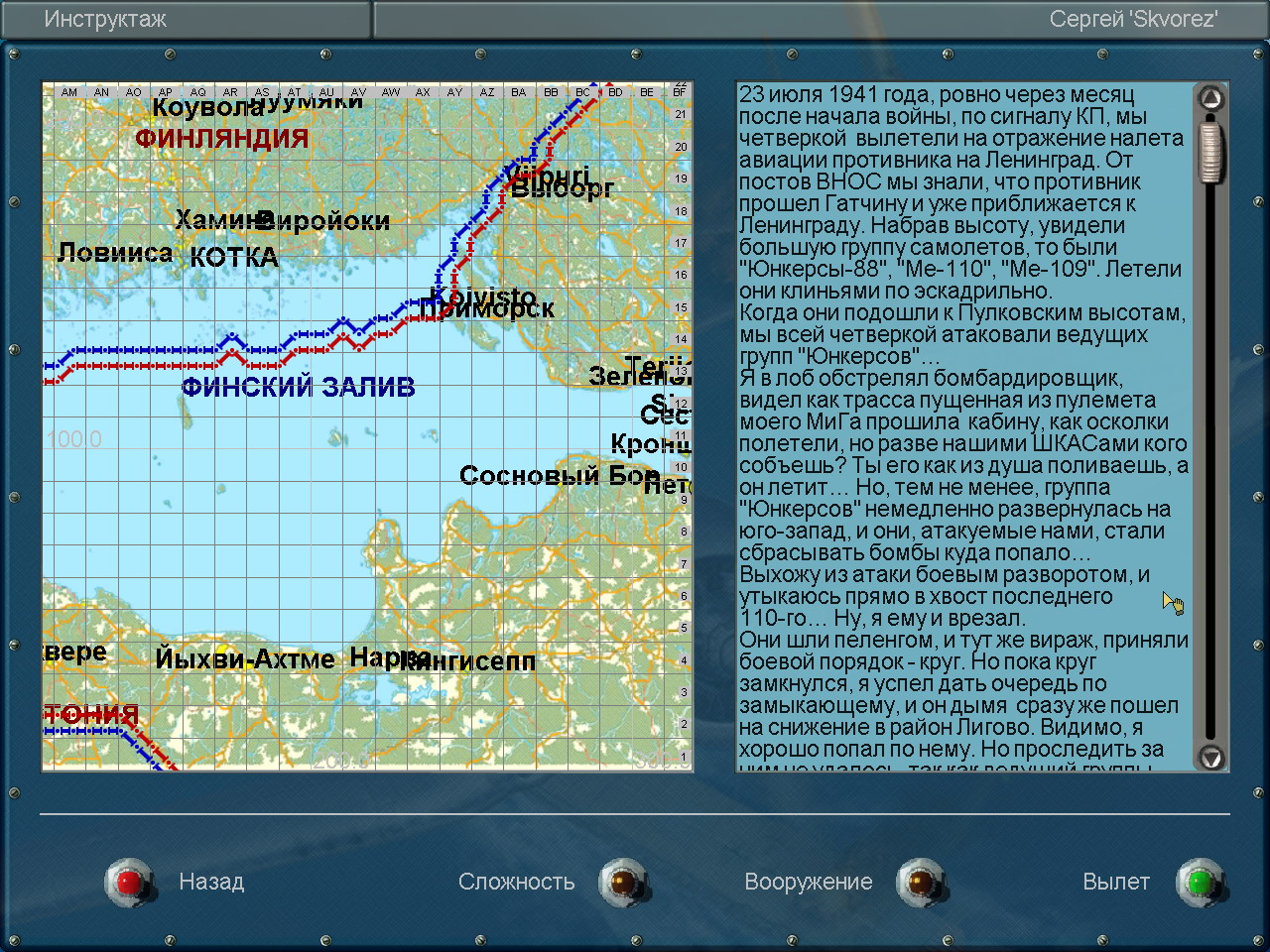Viewport: 1270px width, 952px height.
Task: Click the Ловииса town label
Action: pos(115,253)
